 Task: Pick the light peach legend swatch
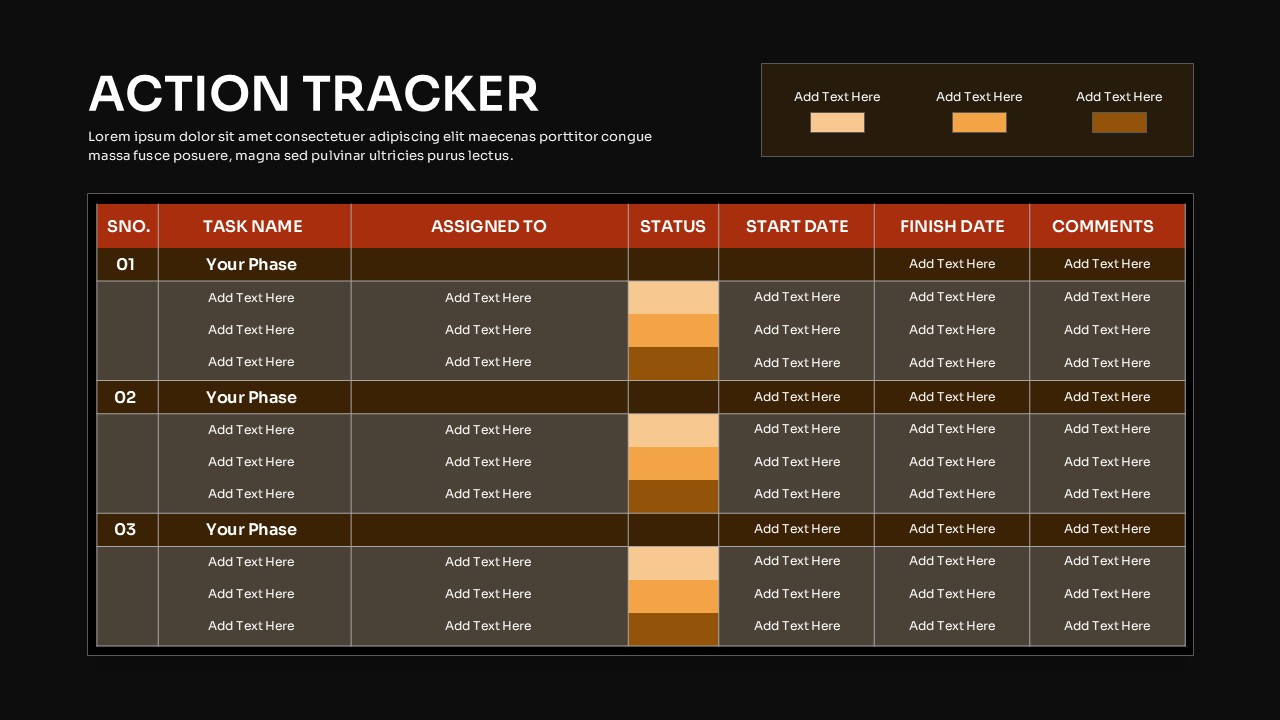click(x=837, y=122)
